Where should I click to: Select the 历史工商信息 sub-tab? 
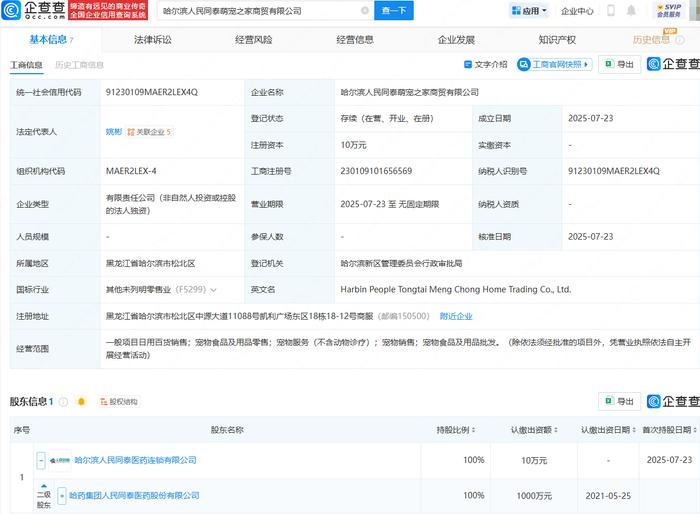tap(79, 65)
